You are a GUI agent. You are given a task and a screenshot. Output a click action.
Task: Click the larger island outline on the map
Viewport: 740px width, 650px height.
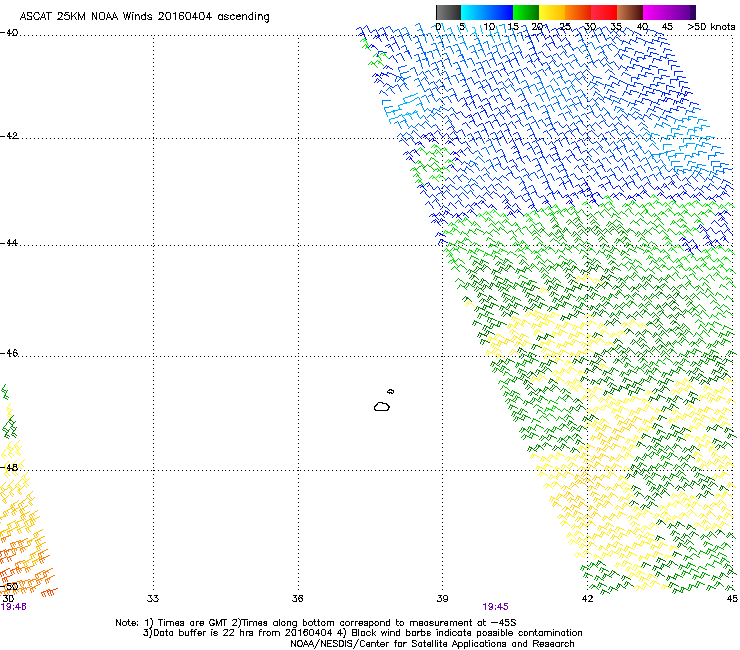click(382, 406)
